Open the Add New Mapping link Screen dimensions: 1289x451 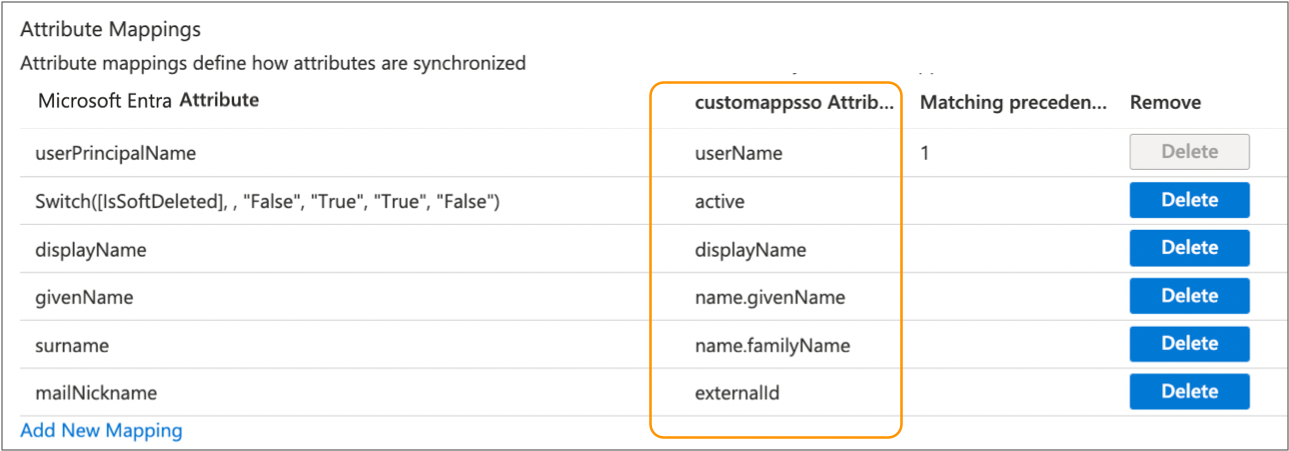pos(101,431)
